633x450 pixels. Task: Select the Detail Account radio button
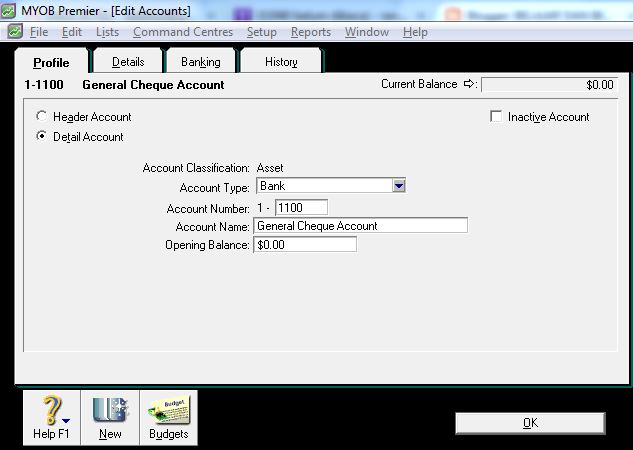point(41,136)
